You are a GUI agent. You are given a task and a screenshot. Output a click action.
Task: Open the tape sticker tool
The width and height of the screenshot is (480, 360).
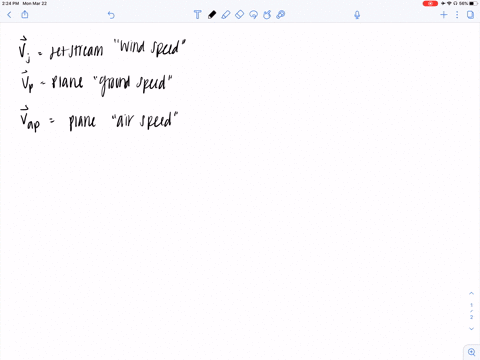(281, 15)
